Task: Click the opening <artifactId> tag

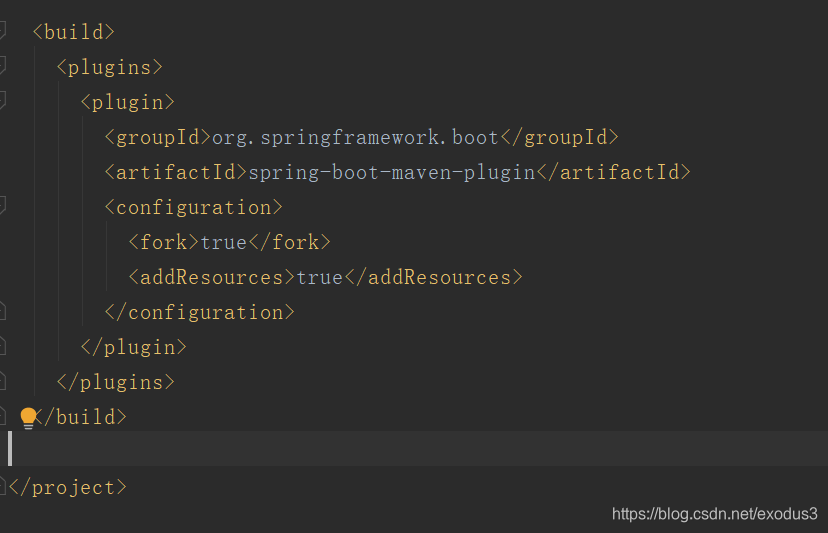Action: pos(176,173)
